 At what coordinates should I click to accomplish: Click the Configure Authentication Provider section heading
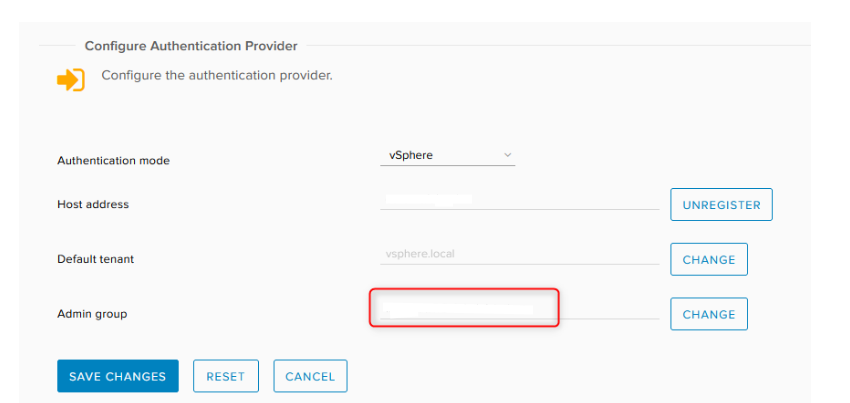pyautogui.click(x=191, y=46)
